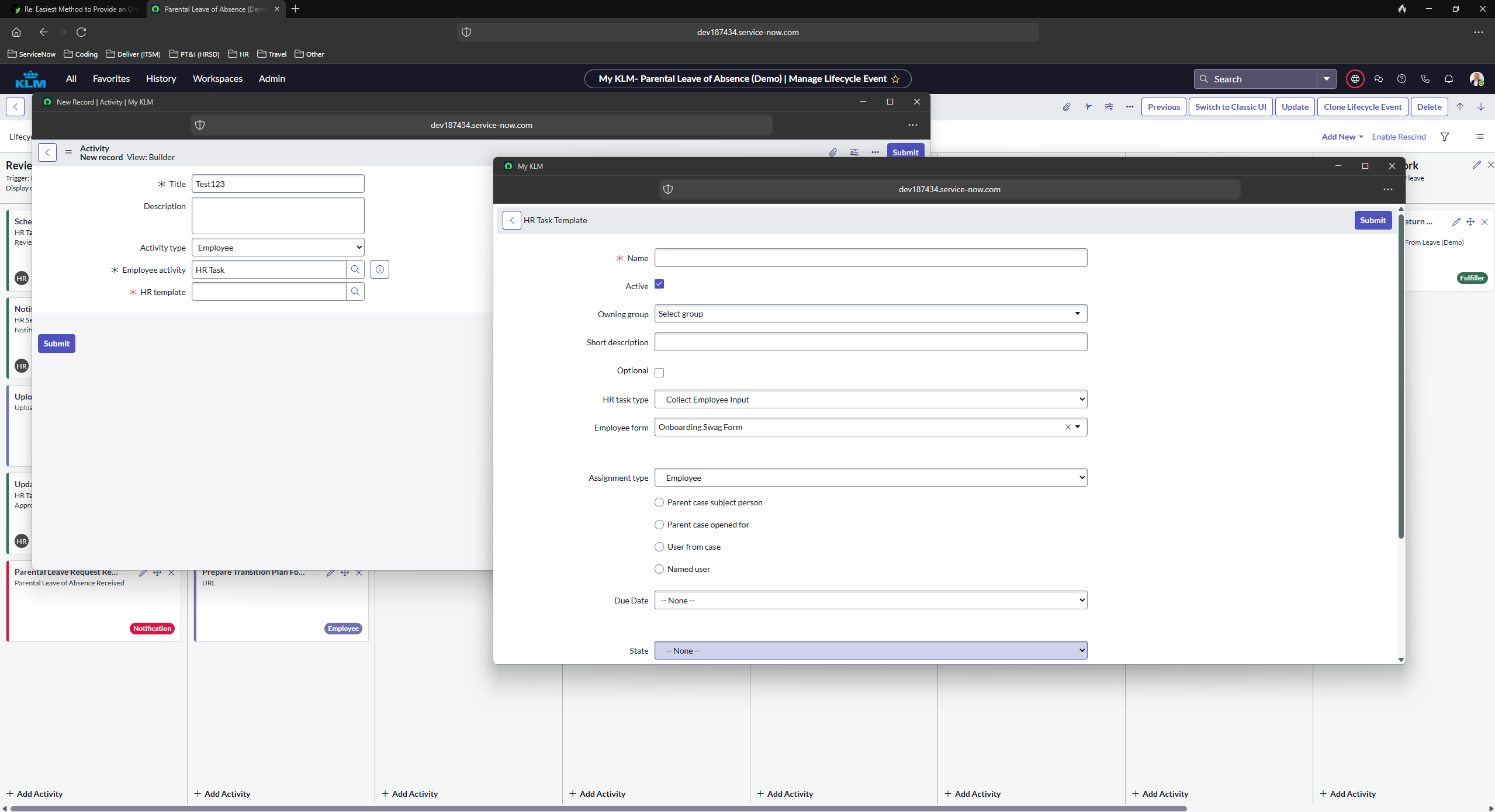Screen dimensions: 1495x812
Task: Clear Onboarding Swag Form selection
Action: [1068, 427]
